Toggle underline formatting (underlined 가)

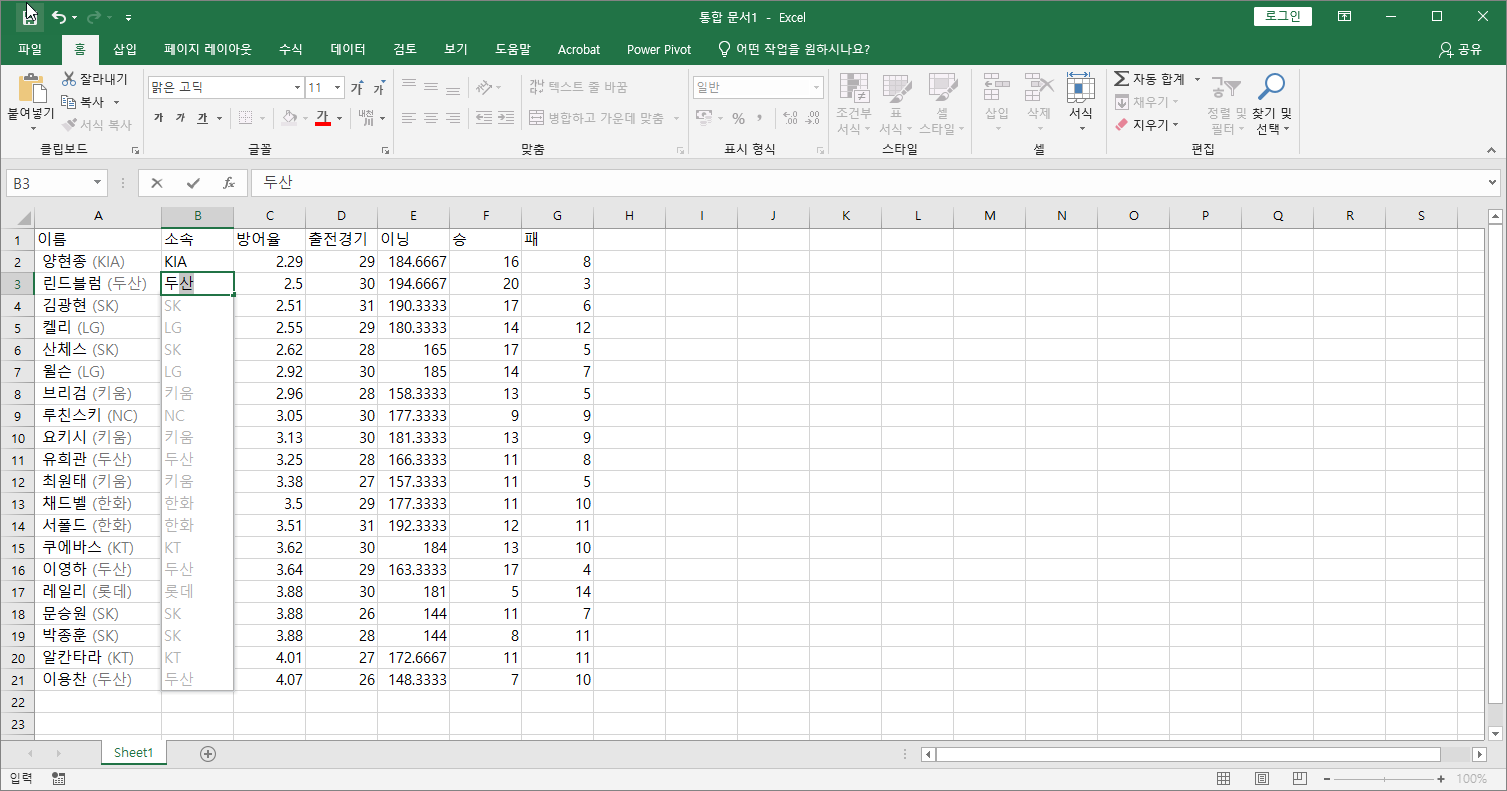click(x=202, y=118)
